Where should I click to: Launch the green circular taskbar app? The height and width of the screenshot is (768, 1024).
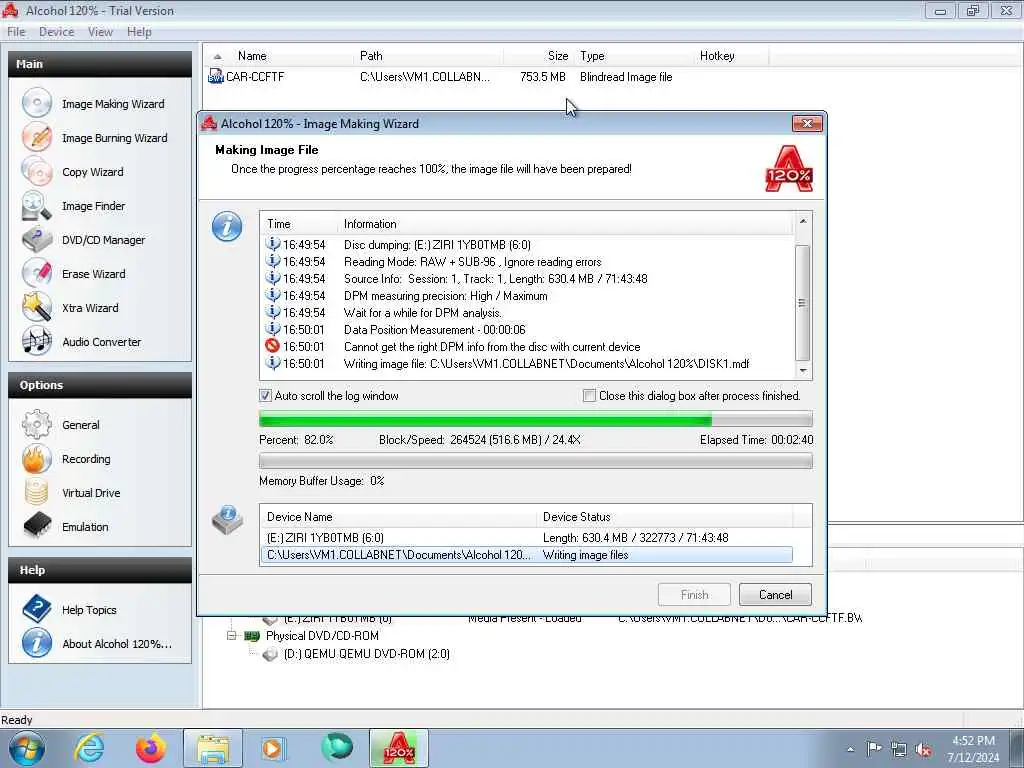(337, 748)
